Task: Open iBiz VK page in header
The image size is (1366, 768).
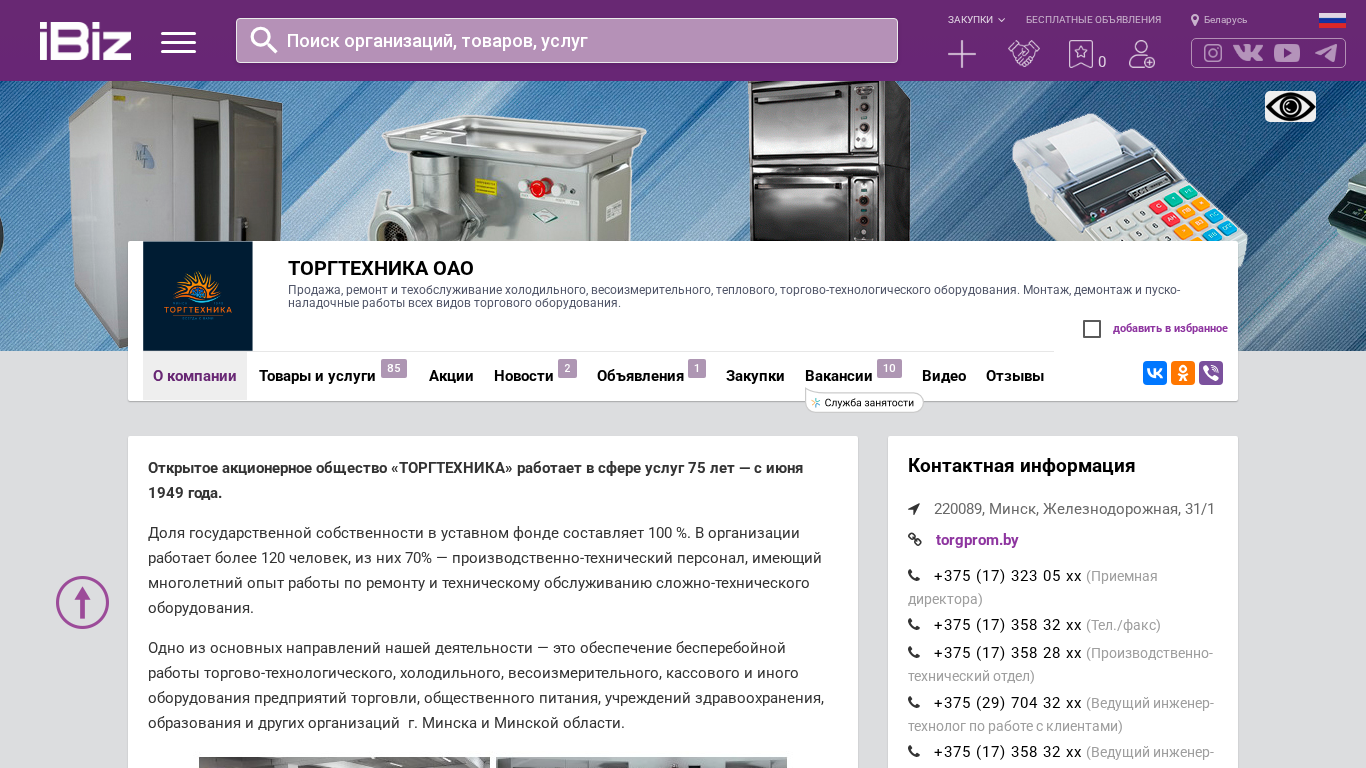Action: tap(1248, 53)
